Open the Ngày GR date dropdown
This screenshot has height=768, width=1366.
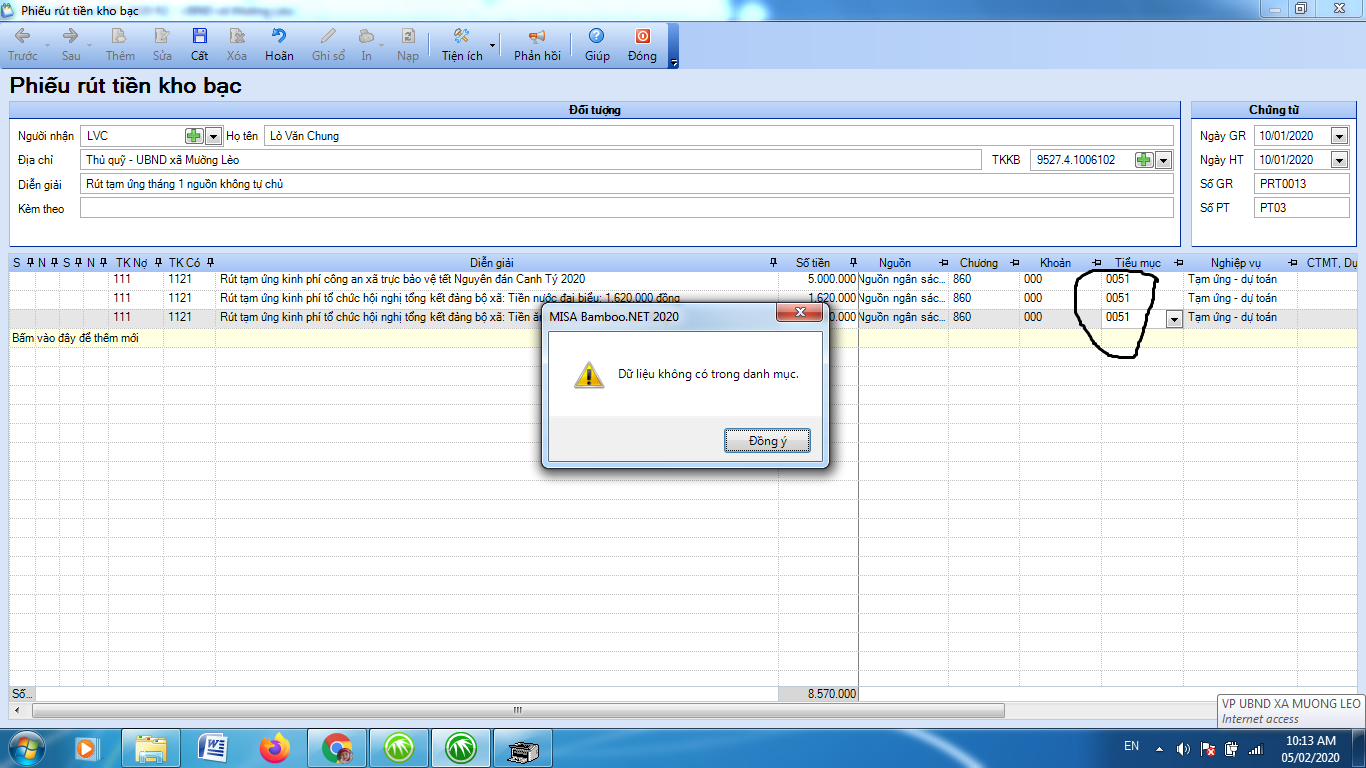click(x=1339, y=136)
